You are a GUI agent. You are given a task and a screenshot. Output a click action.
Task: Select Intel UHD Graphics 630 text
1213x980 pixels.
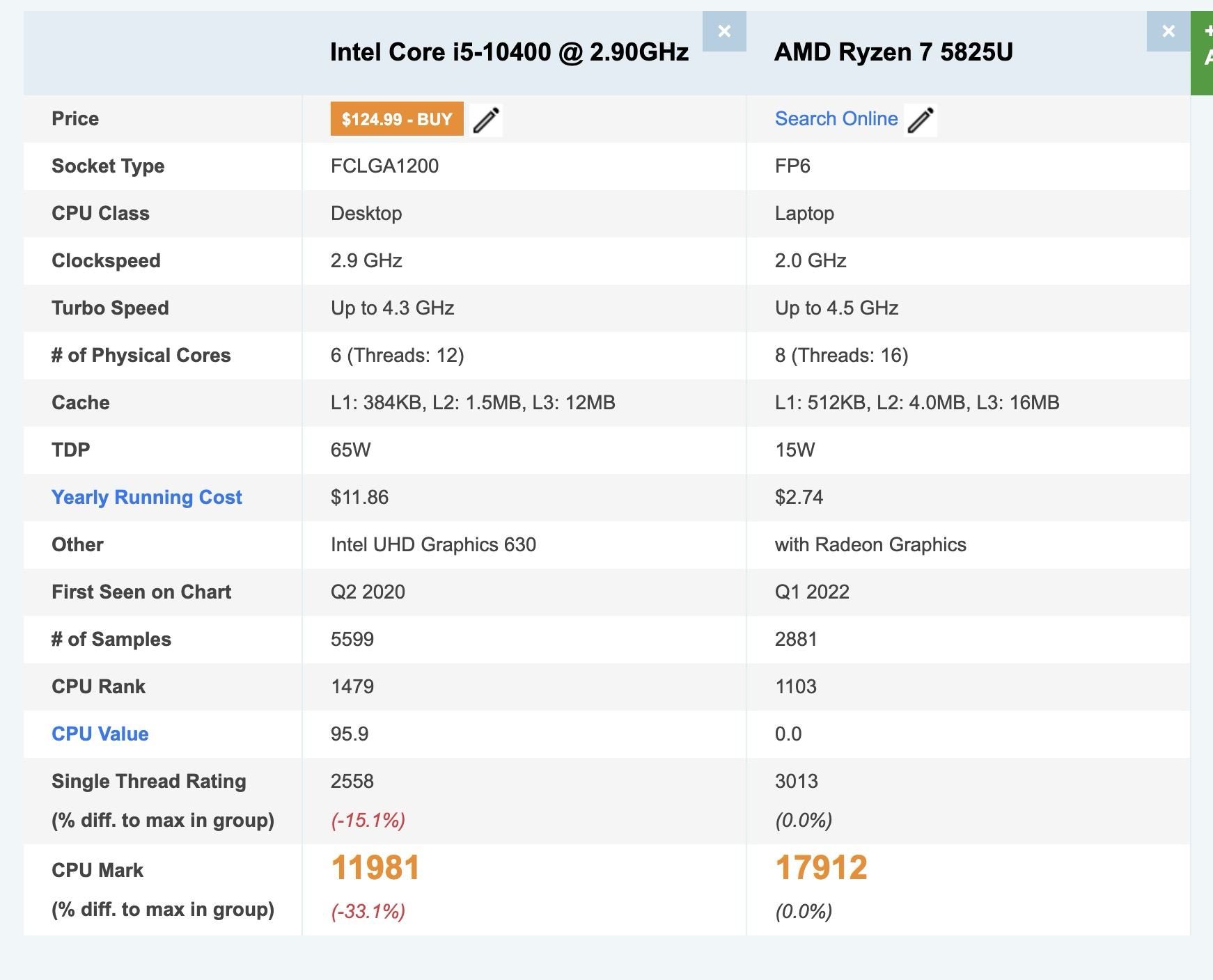[x=433, y=544]
